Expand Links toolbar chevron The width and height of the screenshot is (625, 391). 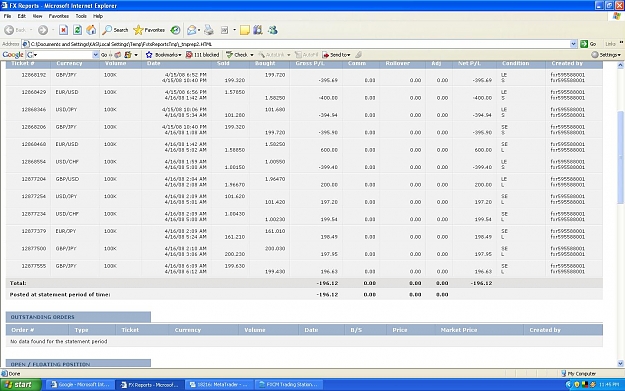[621, 43]
